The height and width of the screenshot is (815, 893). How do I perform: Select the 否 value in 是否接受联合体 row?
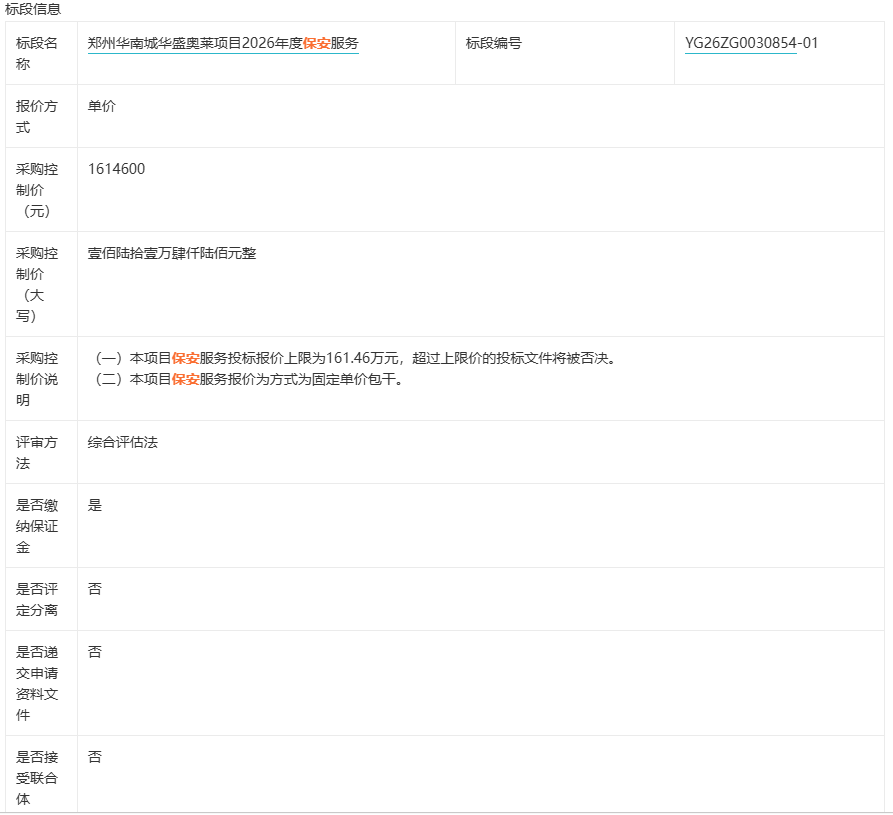click(95, 757)
